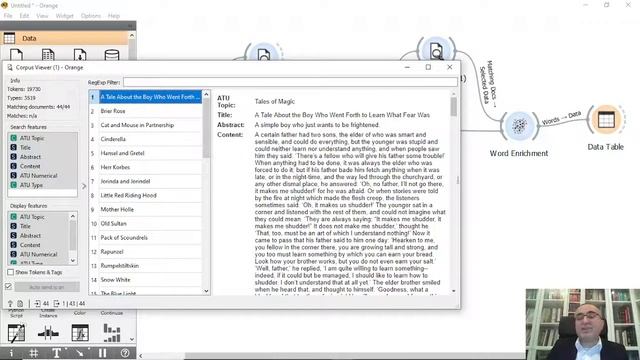640x360 pixels.
Task: Click the grid '#' align icon in dock
Action: tap(34, 353)
